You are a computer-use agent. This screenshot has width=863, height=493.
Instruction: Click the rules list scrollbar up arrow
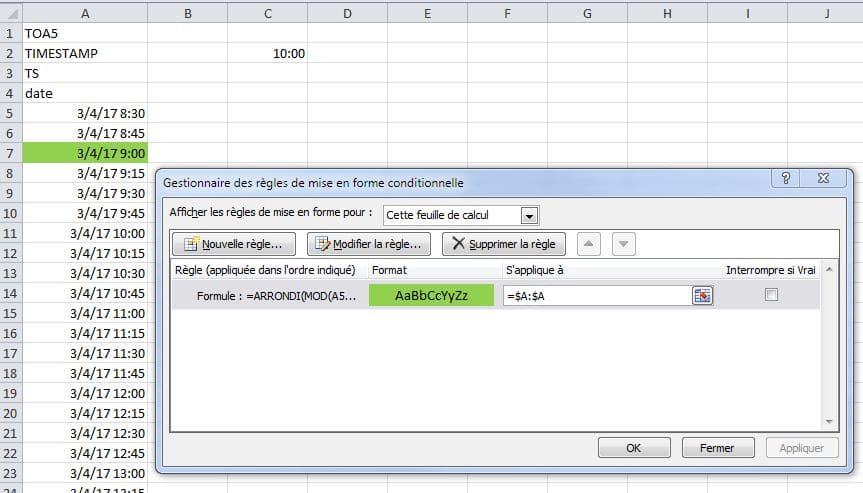(829, 269)
